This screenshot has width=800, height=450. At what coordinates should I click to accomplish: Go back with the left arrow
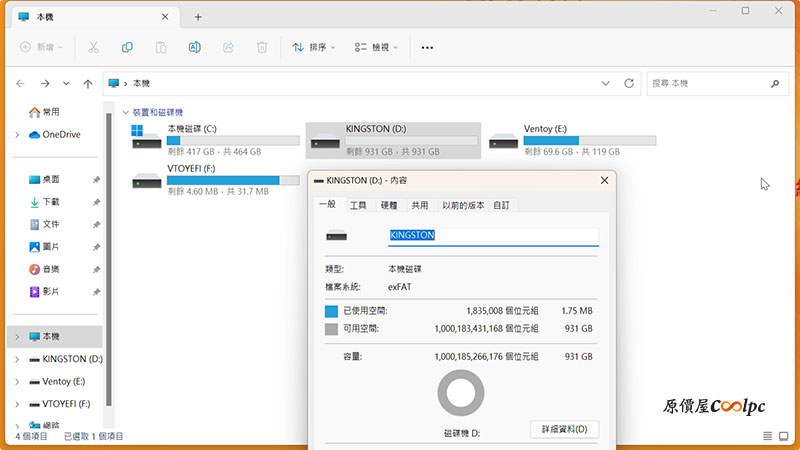point(20,83)
